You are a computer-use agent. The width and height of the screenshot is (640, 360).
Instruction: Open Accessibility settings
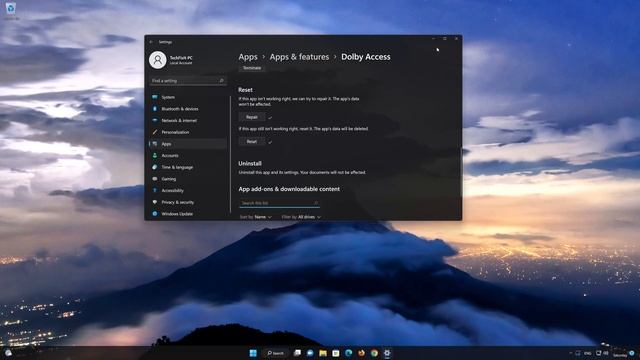[x=189, y=191]
